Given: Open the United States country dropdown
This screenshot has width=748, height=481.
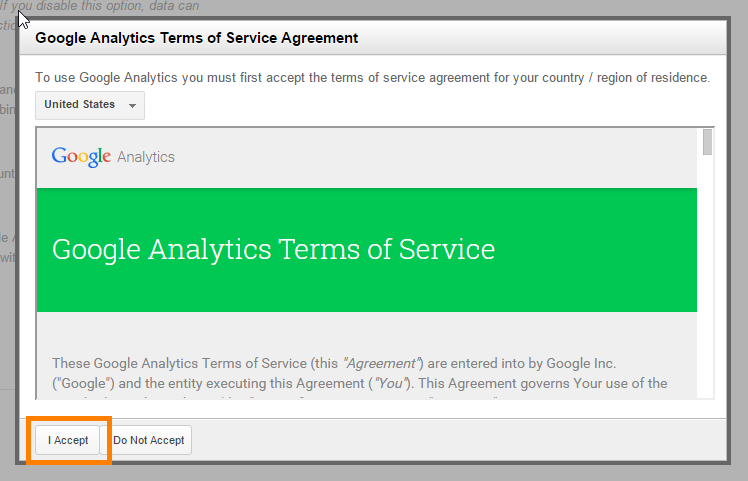Looking at the screenshot, I should coord(90,105).
